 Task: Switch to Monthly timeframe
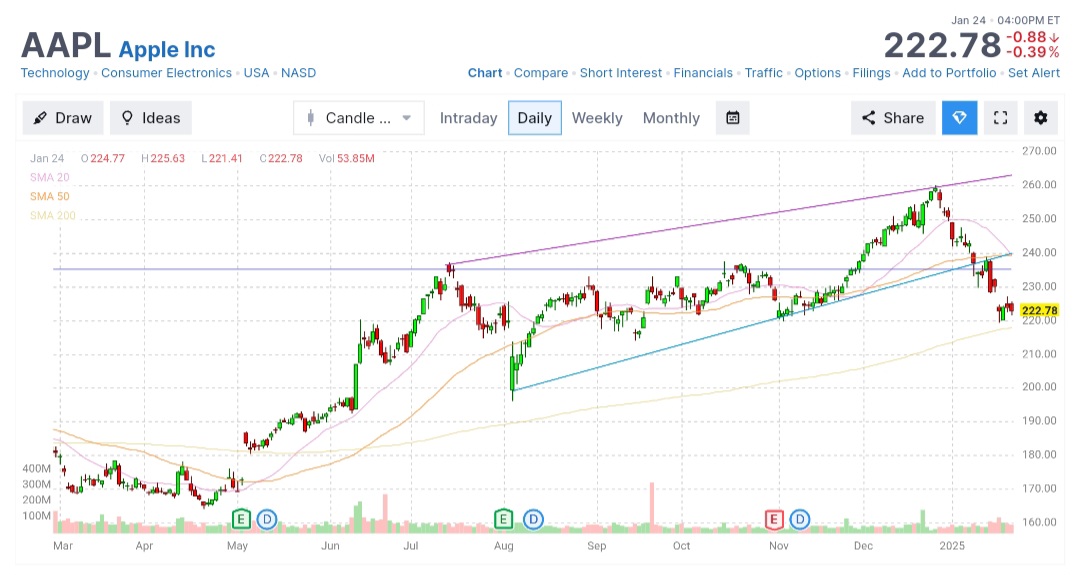pyautogui.click(x=671, y=118)
